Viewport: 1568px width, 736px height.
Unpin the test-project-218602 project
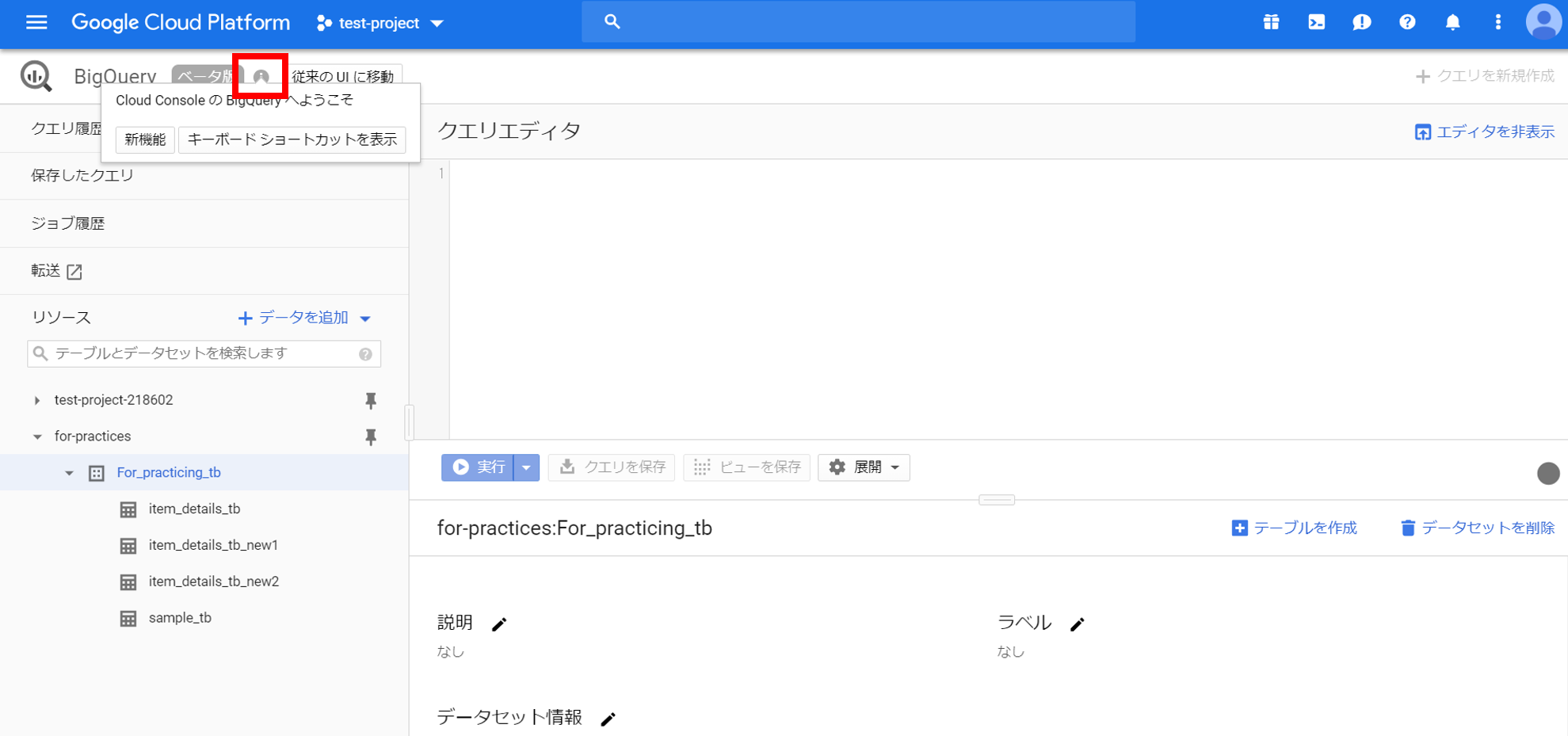[x=371, y=400]
